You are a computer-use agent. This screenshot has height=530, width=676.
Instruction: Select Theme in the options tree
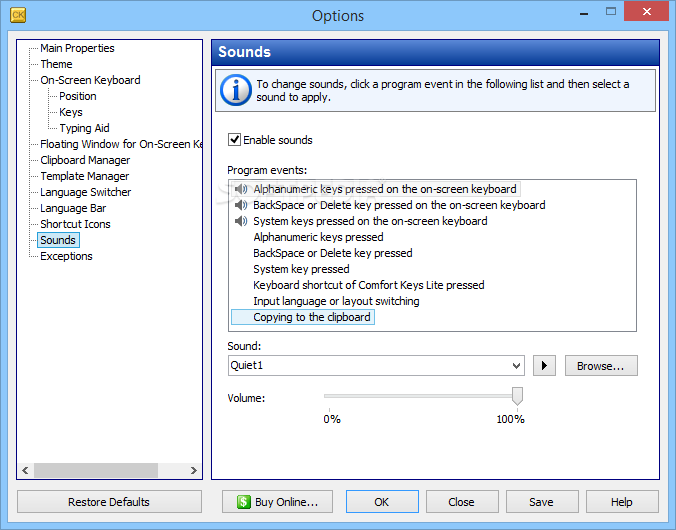tap(56, 64)
